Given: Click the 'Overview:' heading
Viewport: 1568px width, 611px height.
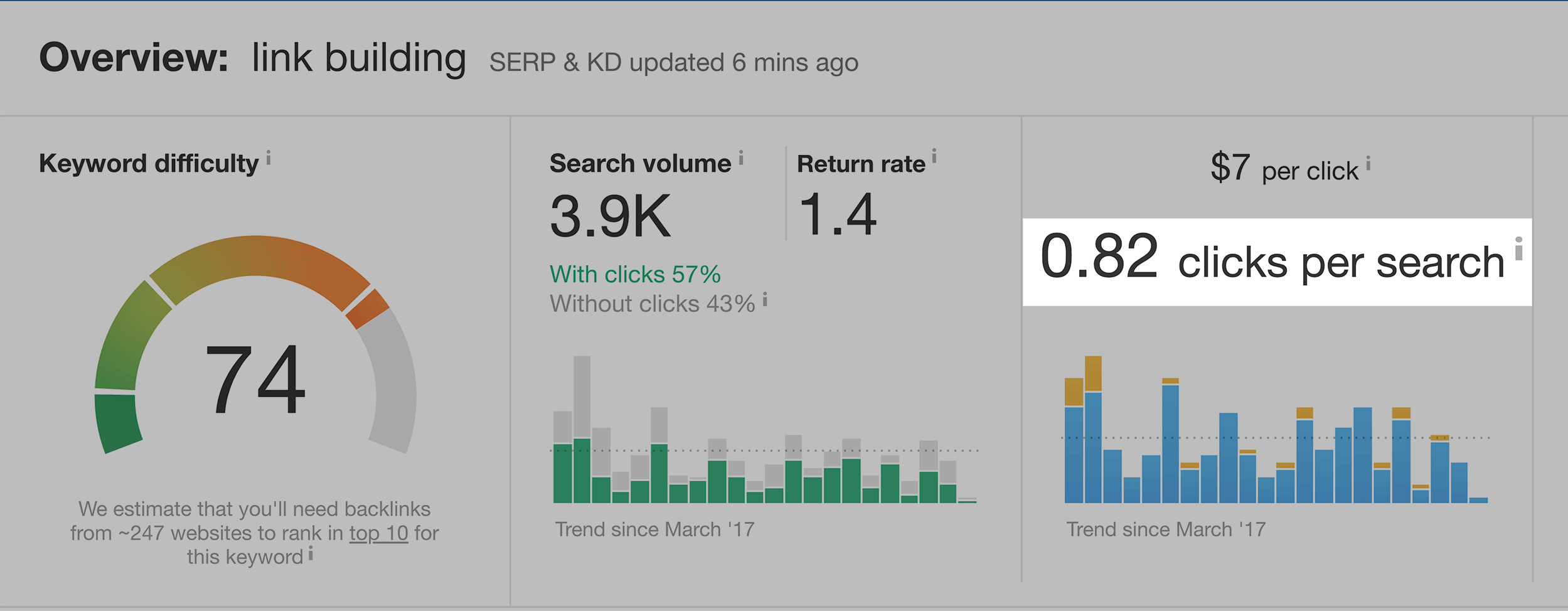Looking at the screenshot, I should tap(134, 58).
